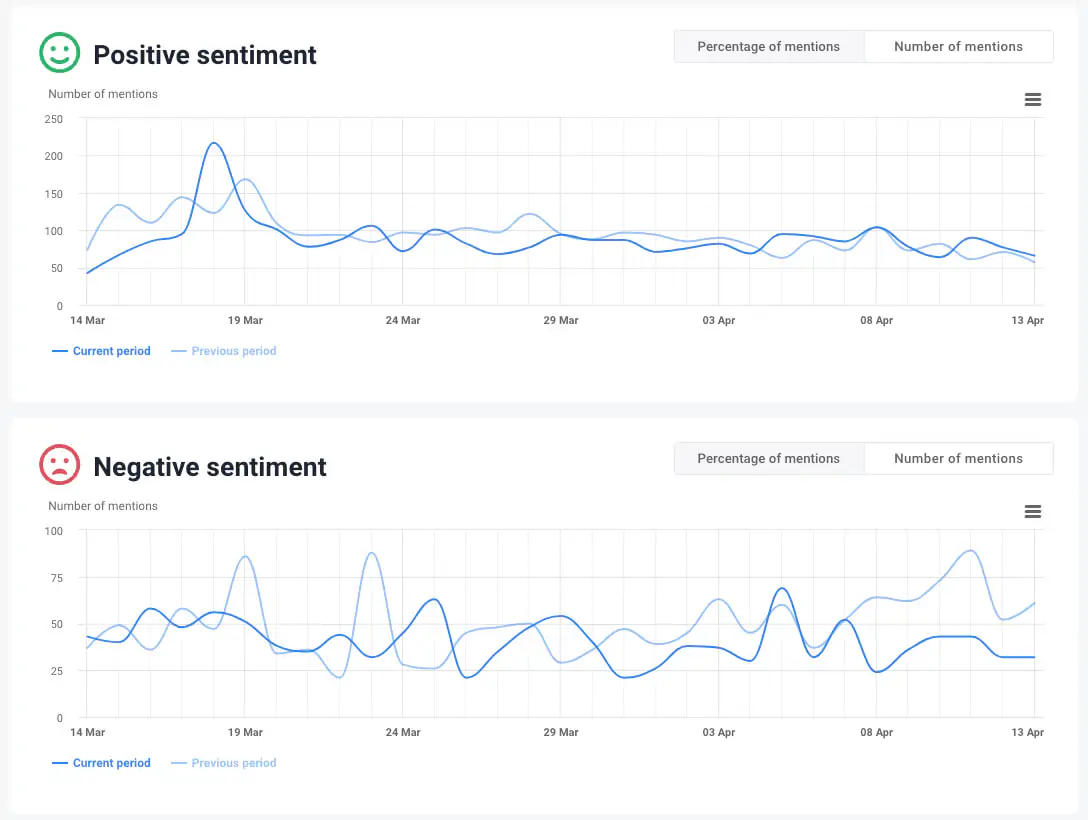Toggle Current period series in Positive chart legend

101,351
